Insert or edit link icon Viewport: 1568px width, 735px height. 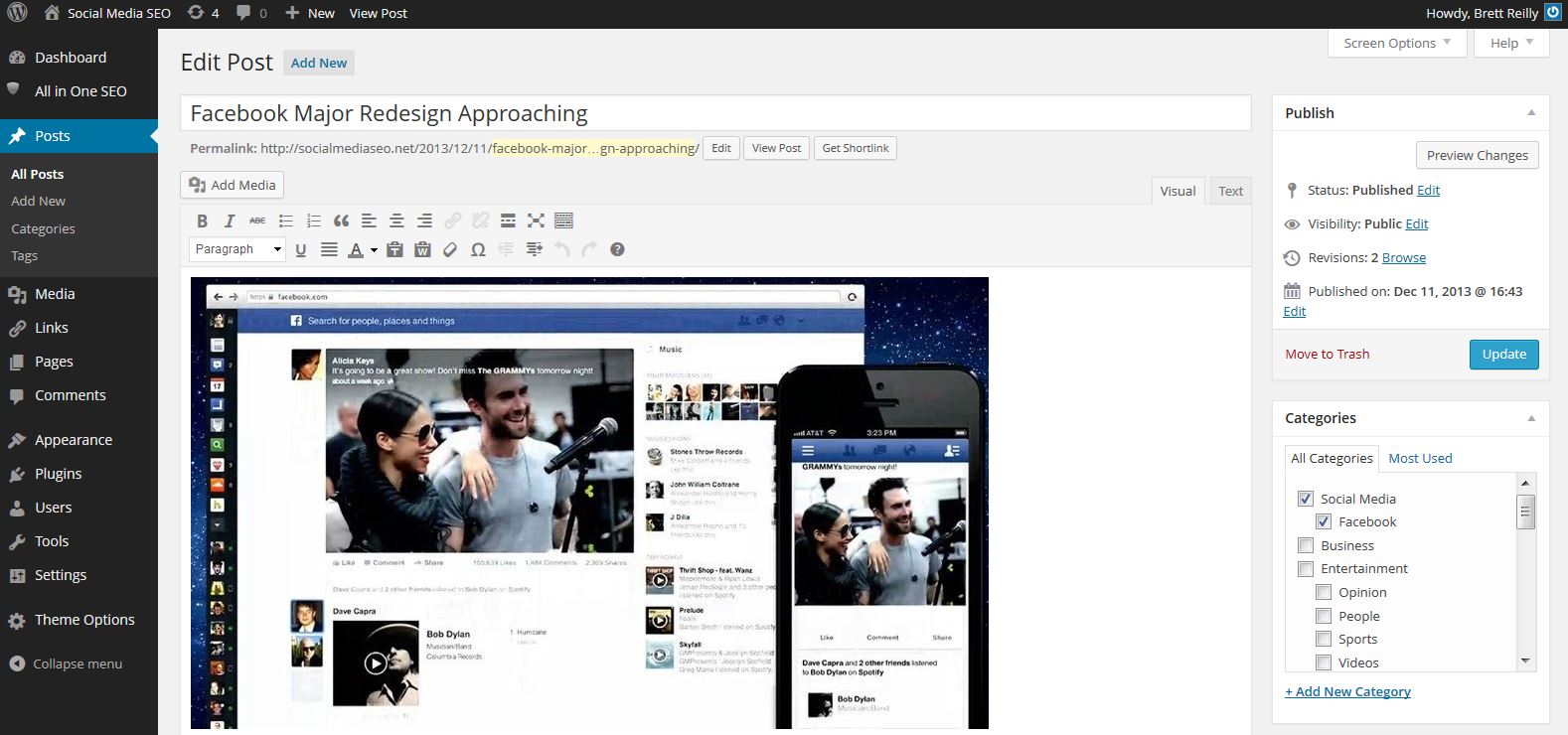pyautogui.click(x=452, y=220)
